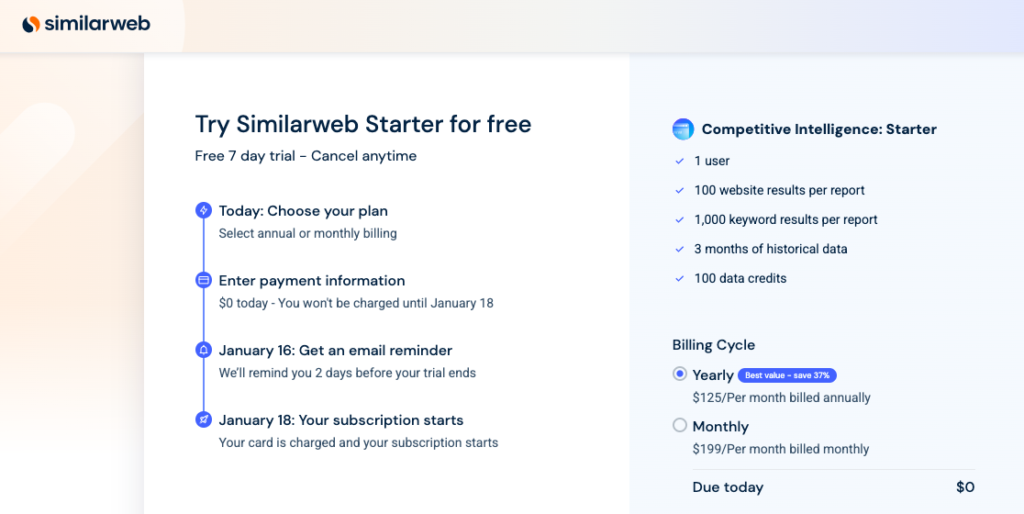Screen dimensions: 1024x514
Task: Click the Try Similarweb Starter for free heading
Action: point(363,124)
